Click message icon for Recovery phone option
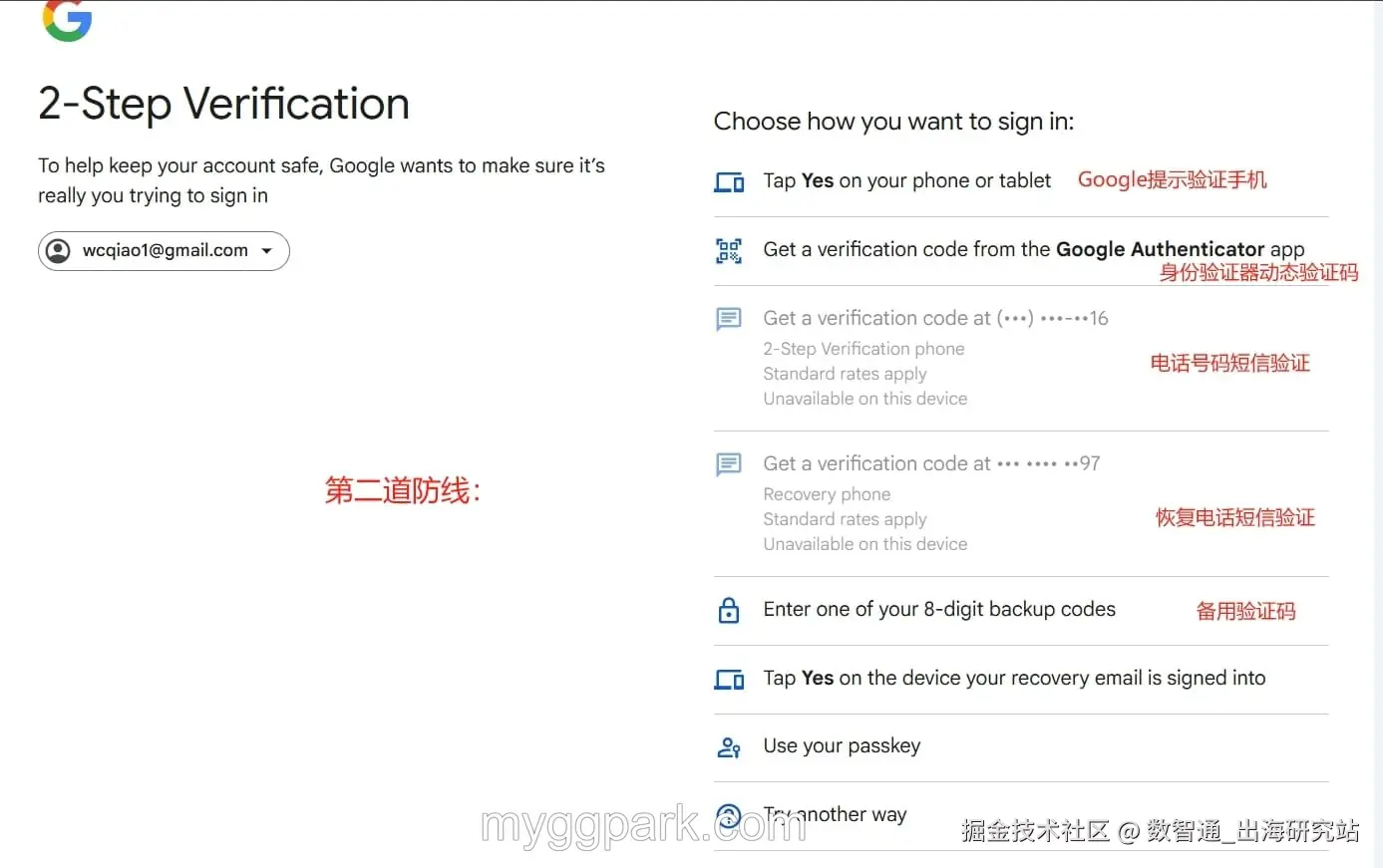Screen dimensions: 1383x868 click(729, 464)
